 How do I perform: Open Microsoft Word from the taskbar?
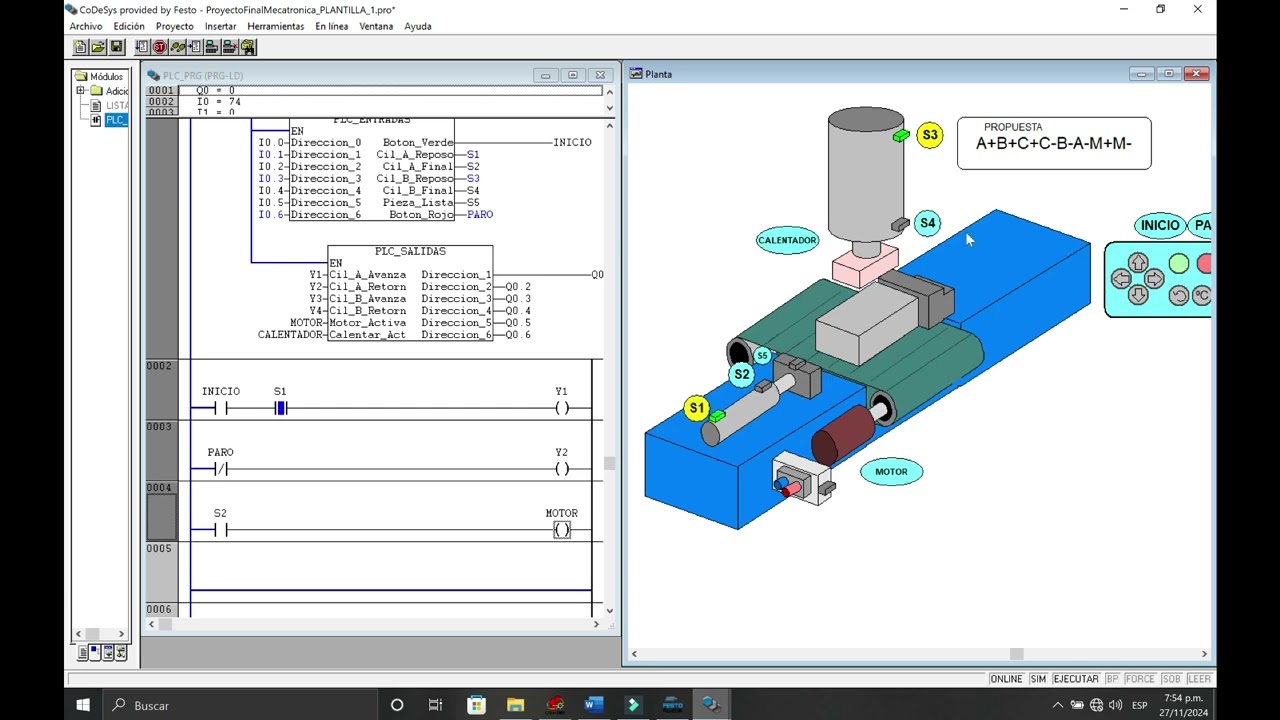coord(594,705)
